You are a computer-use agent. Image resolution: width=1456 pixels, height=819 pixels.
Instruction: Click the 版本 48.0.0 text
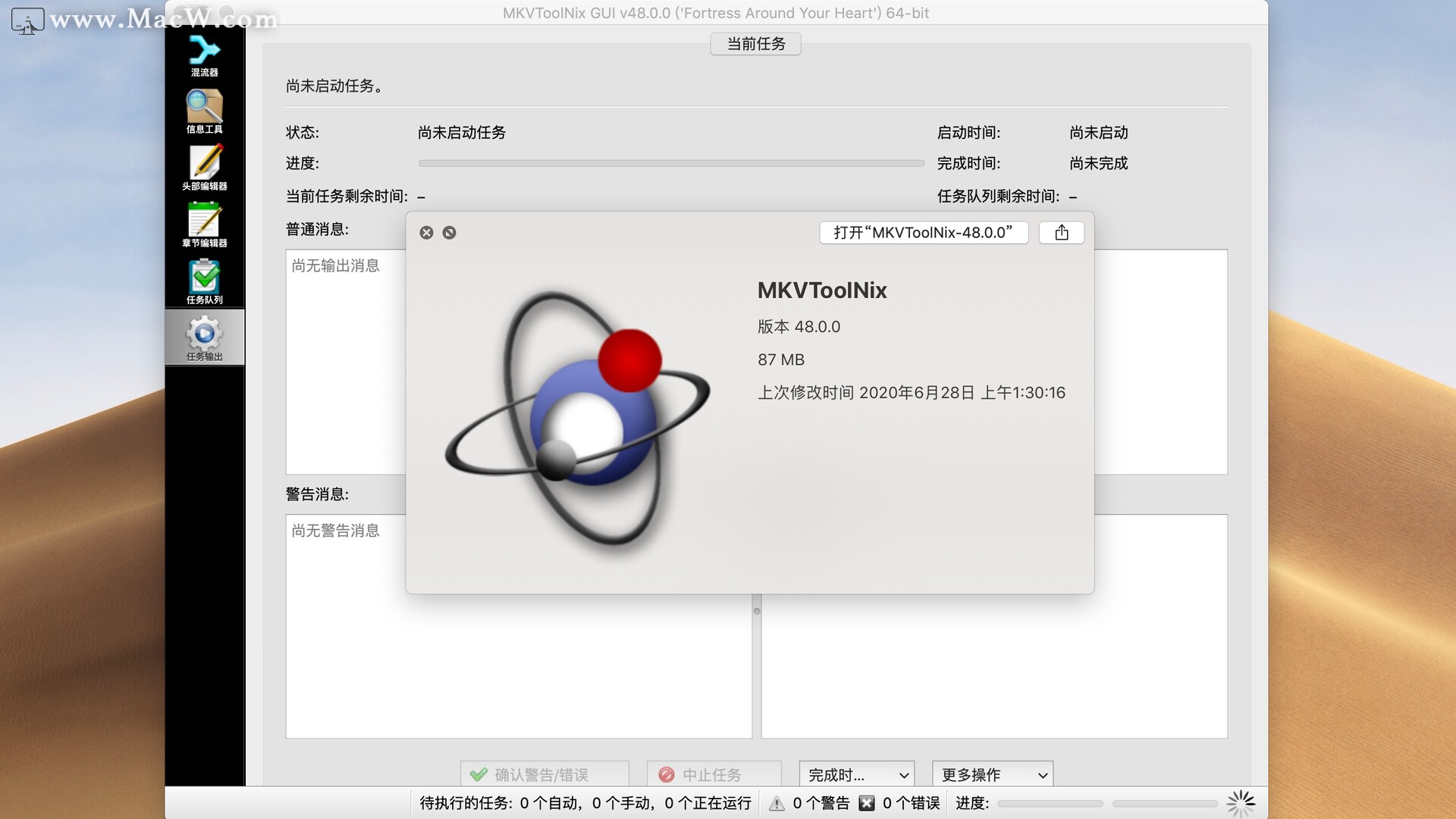click(799, 327)
